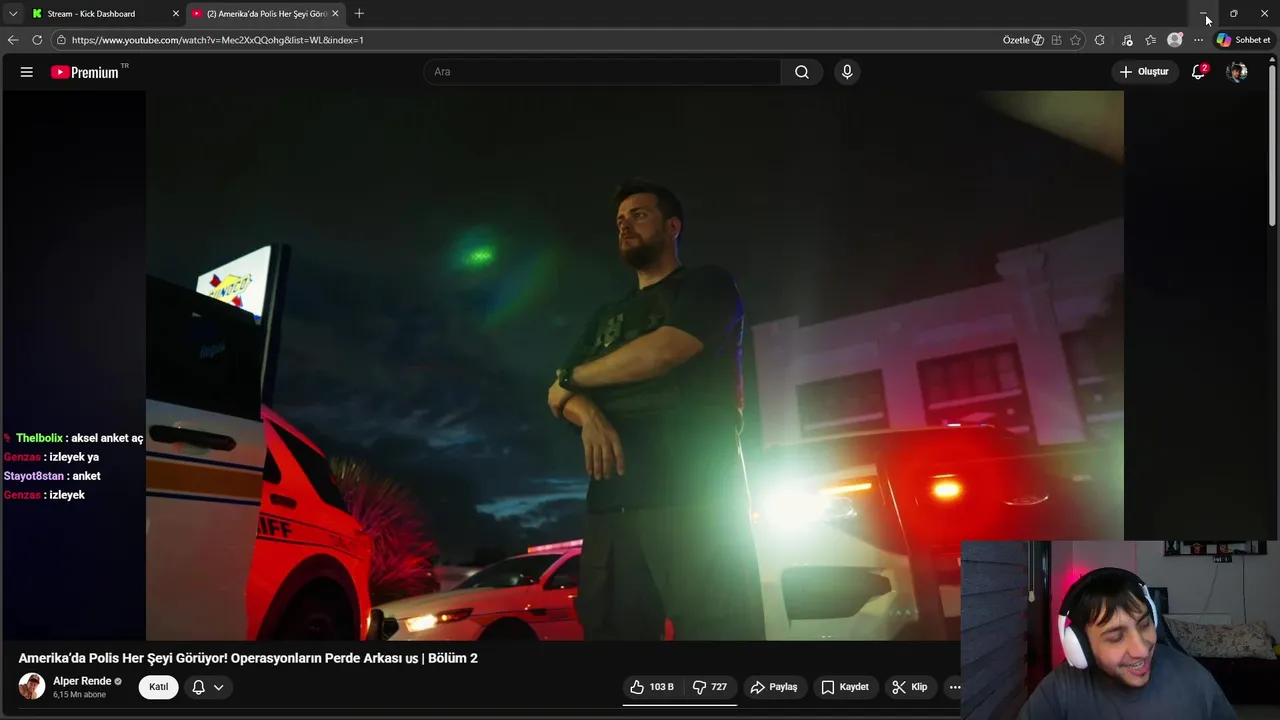Screen dimensions: 1280x720
Task: View site information lock icon
Action: [x=61, y=40]
